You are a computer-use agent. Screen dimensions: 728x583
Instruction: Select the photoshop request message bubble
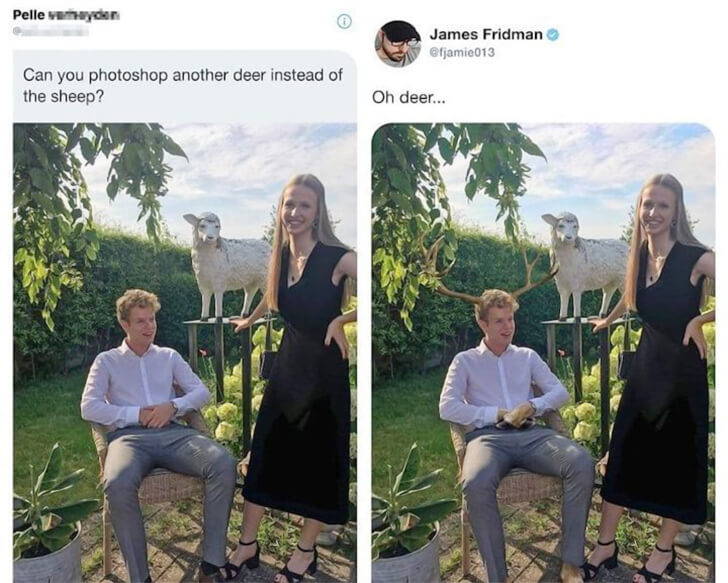(185, 86)
